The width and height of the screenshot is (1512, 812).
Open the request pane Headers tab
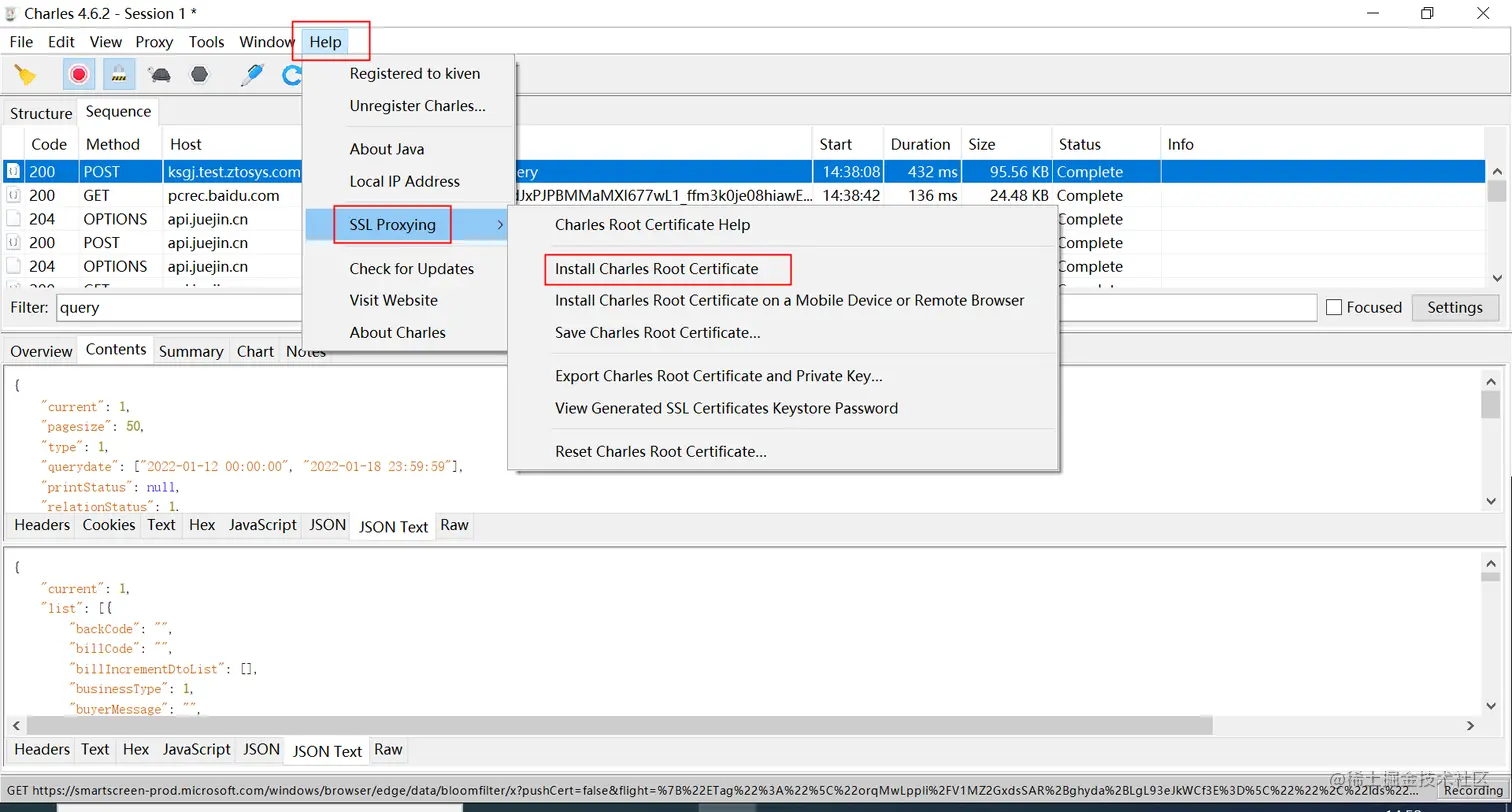pos(42,525)
